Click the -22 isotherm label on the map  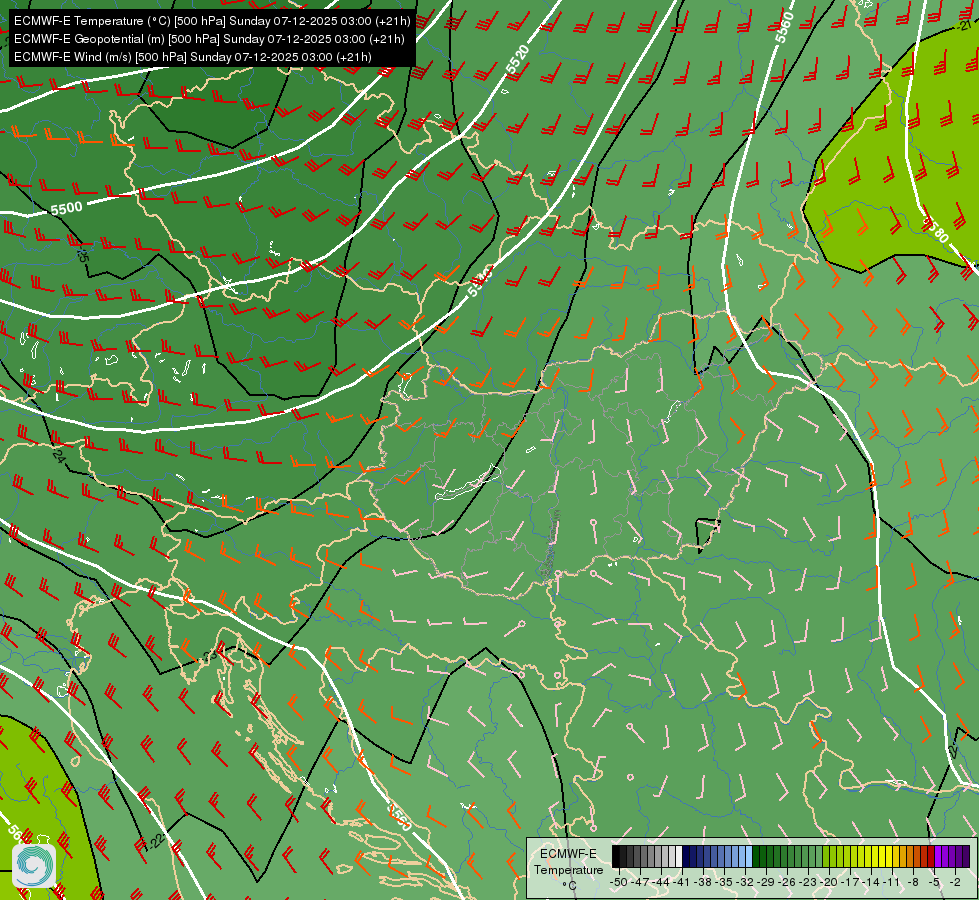(x=155, y=841)
